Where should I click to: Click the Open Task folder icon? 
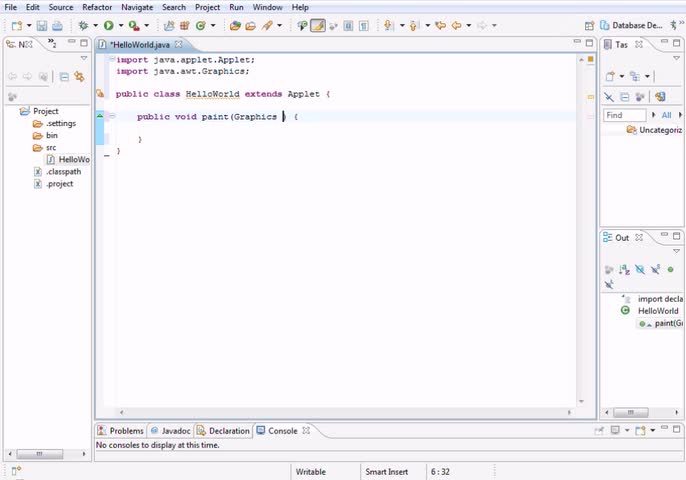pos(251,26)
